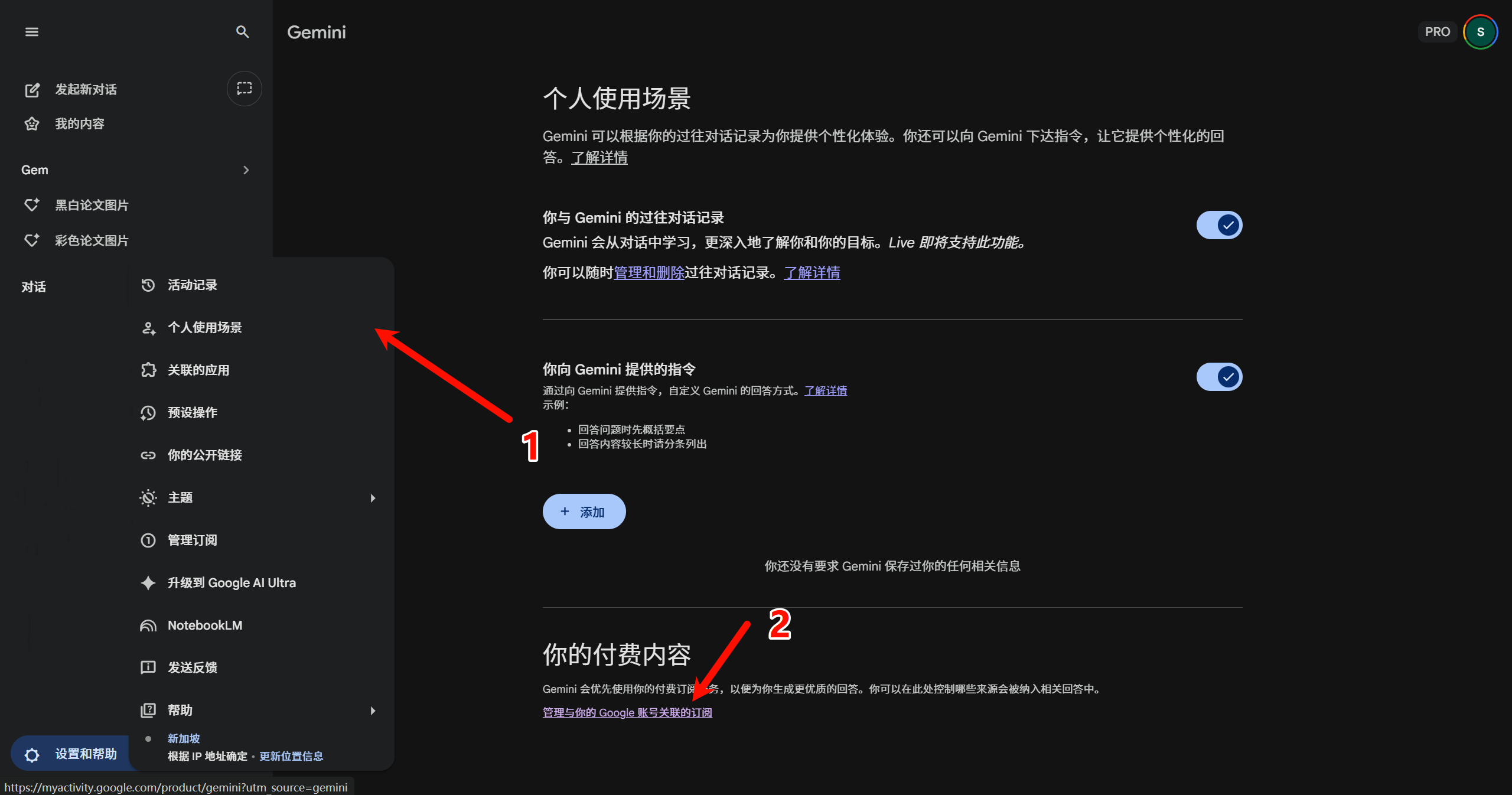Click the manage subscription circle icon
1512x795 pixels.
148,540
